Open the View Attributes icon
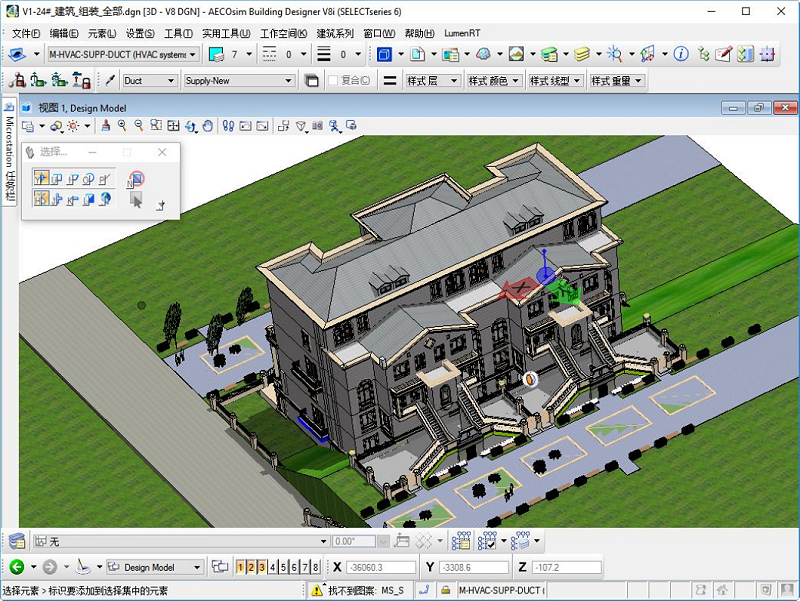800x601 pixels. pos(28,126)
